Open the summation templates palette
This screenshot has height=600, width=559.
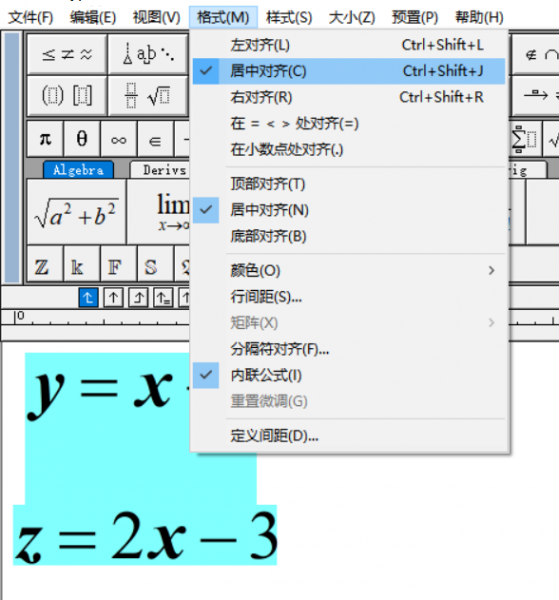click(526, 139)
